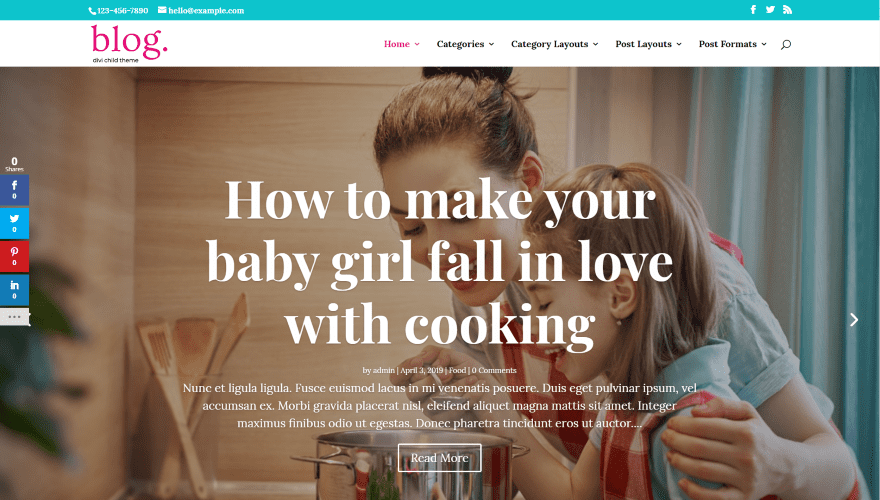Open the RSS feed icon
Image resolution: width=880 pixels, height=500 pixels.
[x=787, y=10]
